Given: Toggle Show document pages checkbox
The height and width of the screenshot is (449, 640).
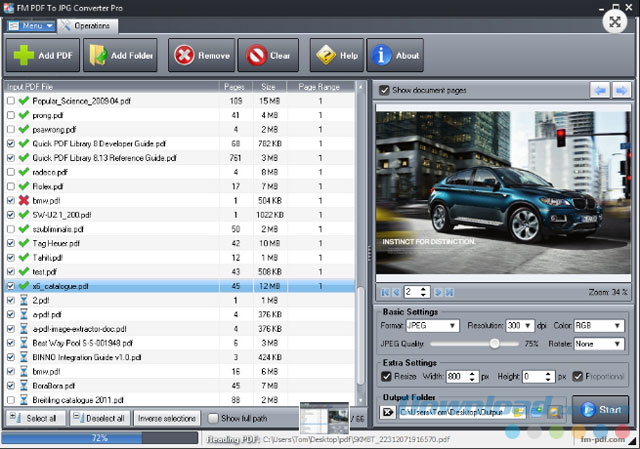Looking at the screenshot, I should pyautogui.click(x=385, y=89).
